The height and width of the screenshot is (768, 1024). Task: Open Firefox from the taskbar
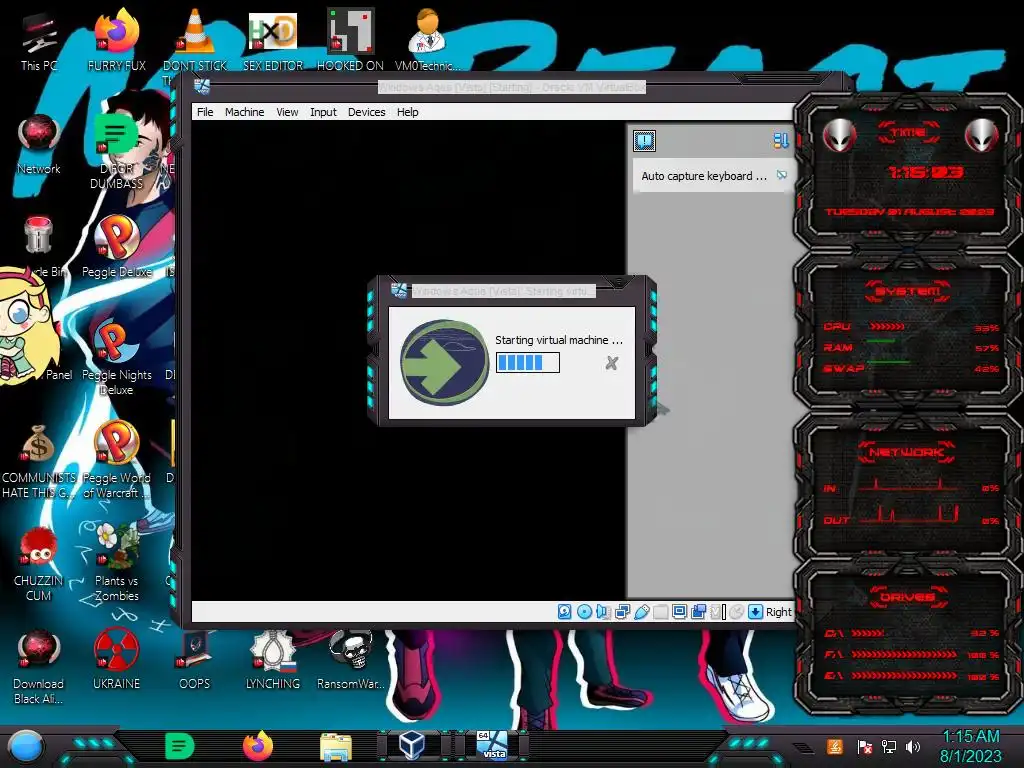point(258,746)
